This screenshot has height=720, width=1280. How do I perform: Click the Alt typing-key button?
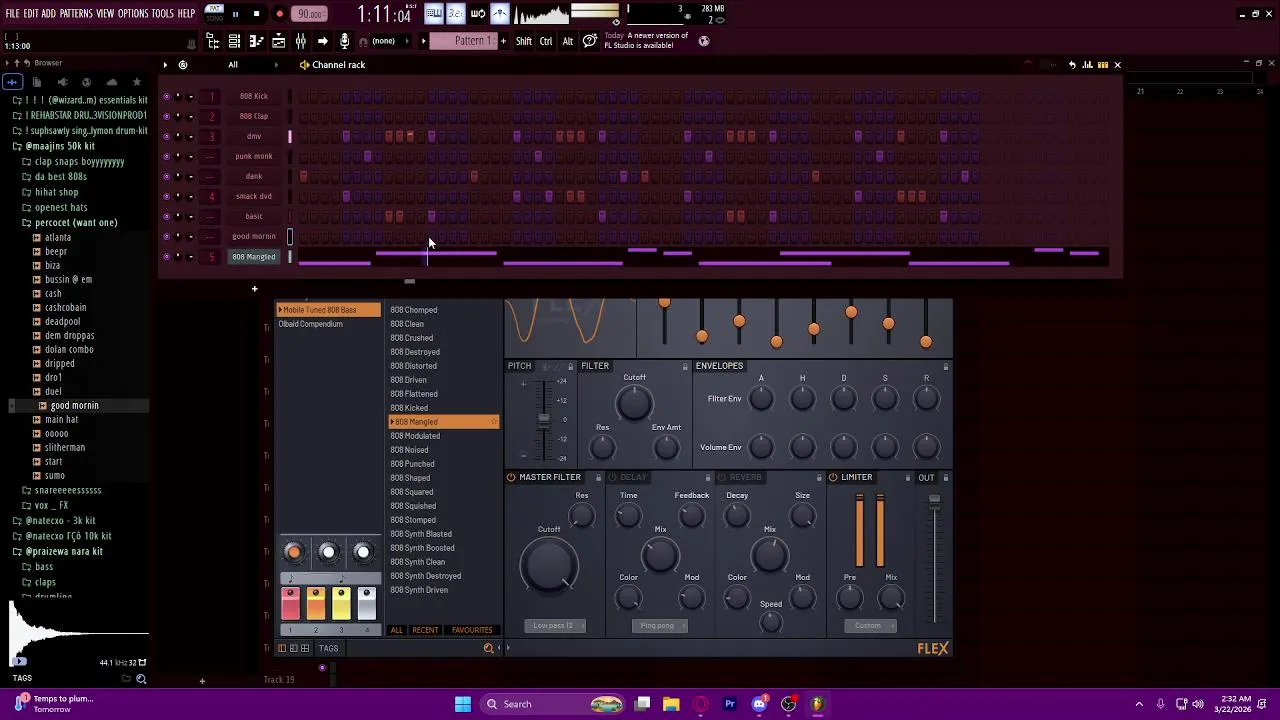[568, 41]
